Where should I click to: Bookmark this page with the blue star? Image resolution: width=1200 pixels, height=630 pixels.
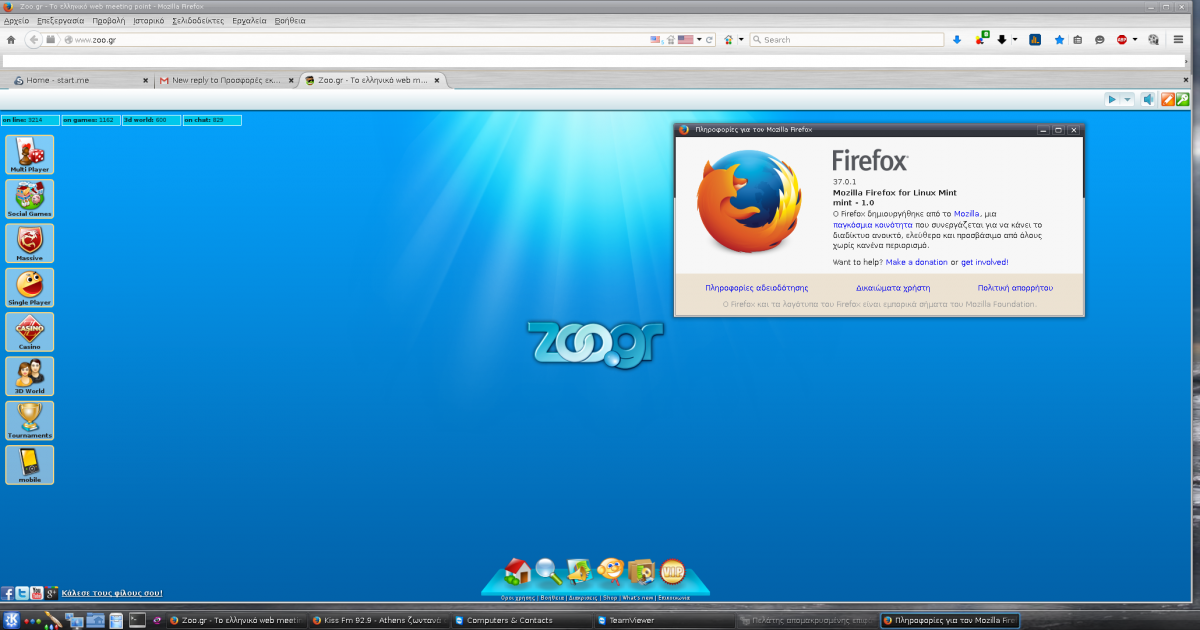[x=1060, y=40]
